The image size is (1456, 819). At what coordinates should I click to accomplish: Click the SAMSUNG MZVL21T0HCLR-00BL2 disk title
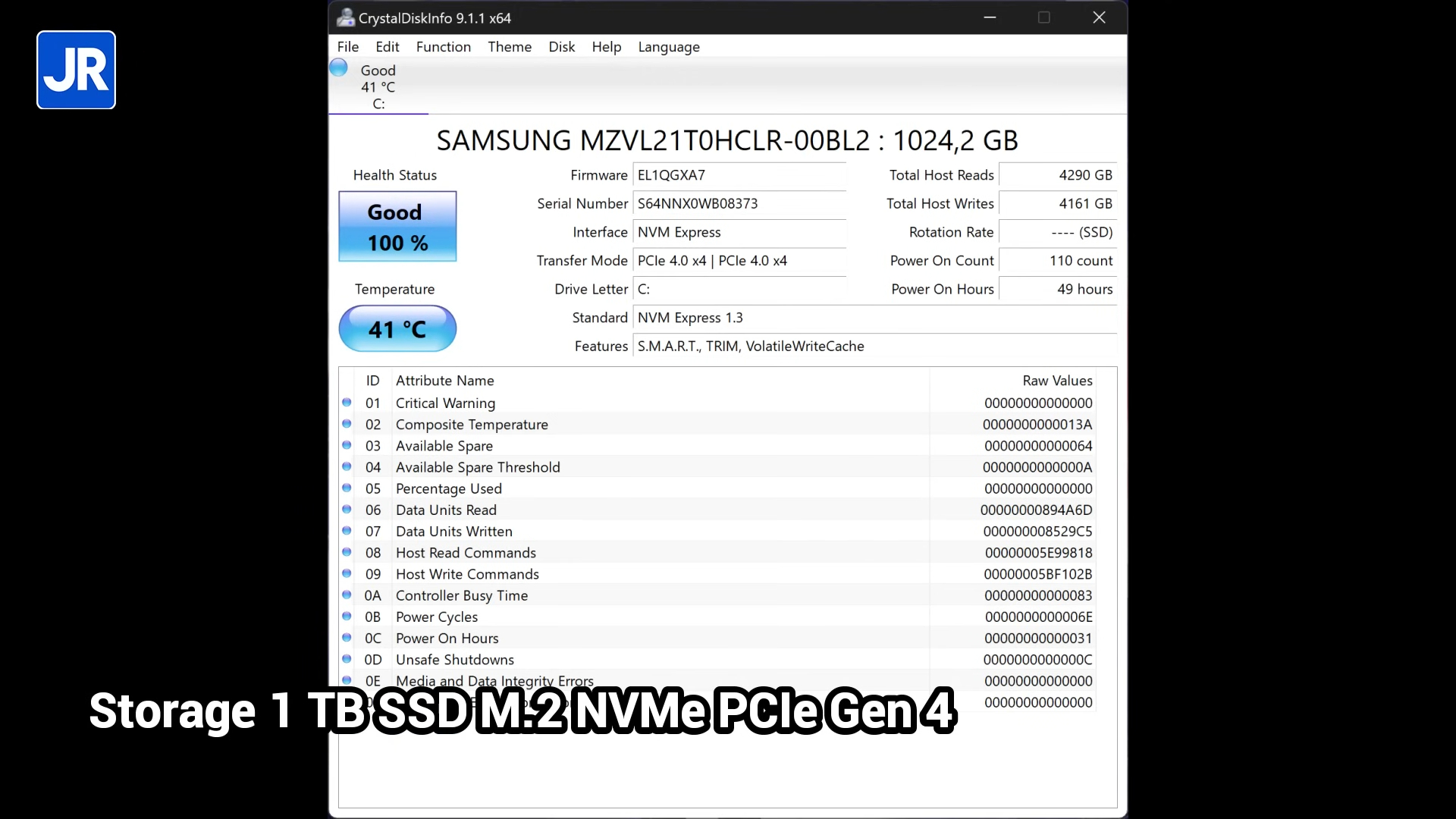coord(727,141)
